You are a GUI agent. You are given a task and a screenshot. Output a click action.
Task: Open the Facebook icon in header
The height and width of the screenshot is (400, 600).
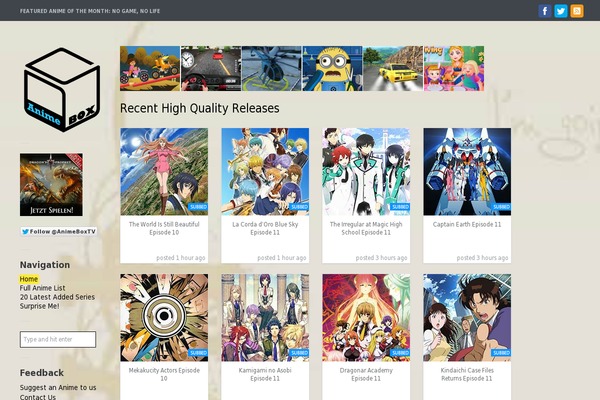tap(545, 11)
